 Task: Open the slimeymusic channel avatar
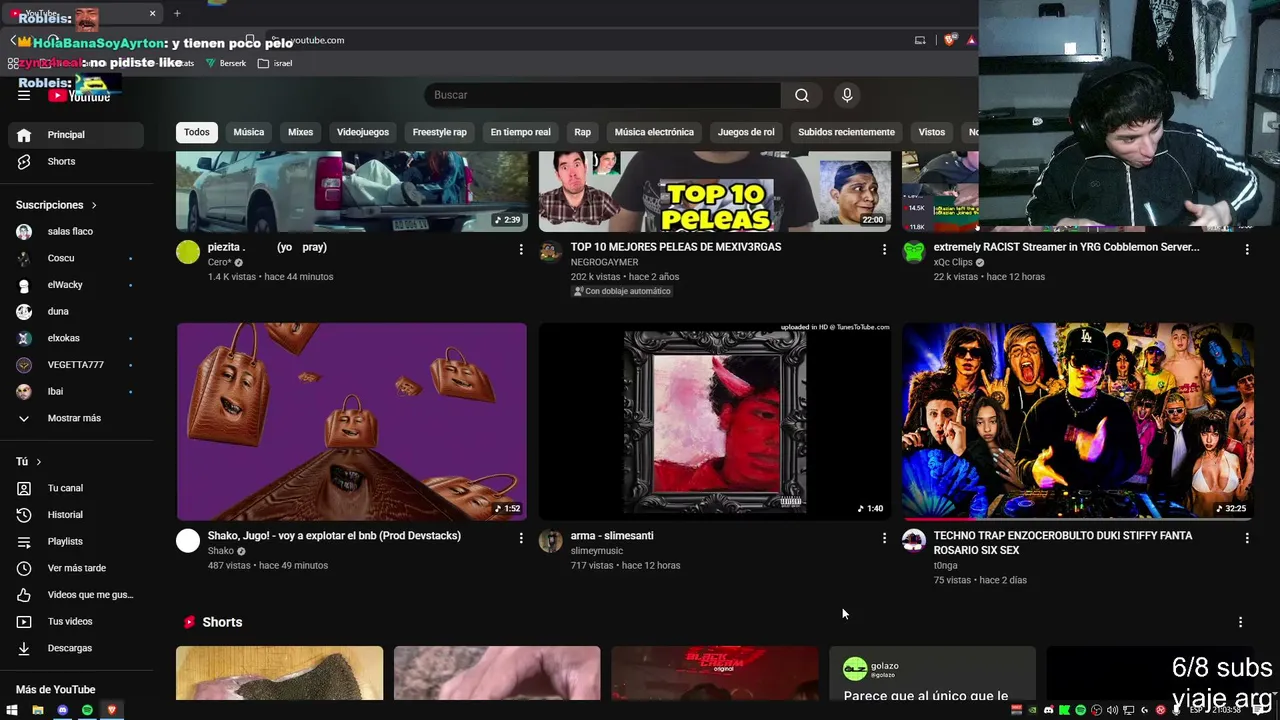(551, 541)
